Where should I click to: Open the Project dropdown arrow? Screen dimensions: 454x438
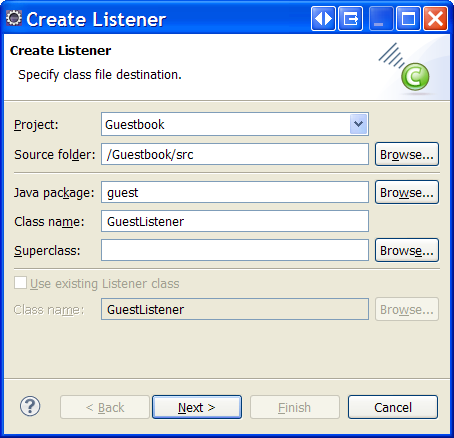(359, 124)
